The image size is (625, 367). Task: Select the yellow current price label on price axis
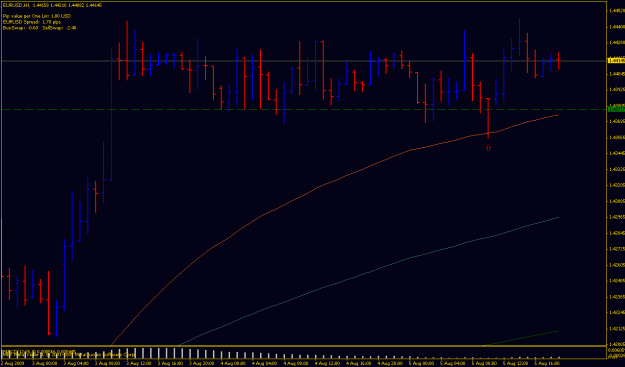click(615, 61)
